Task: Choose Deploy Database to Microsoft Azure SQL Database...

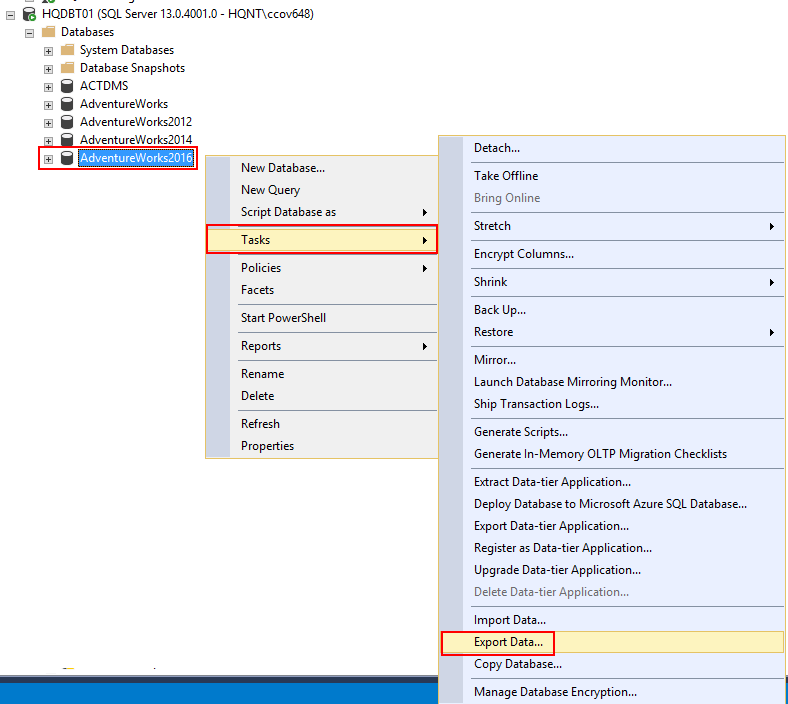Action: [x=612, y=505]
